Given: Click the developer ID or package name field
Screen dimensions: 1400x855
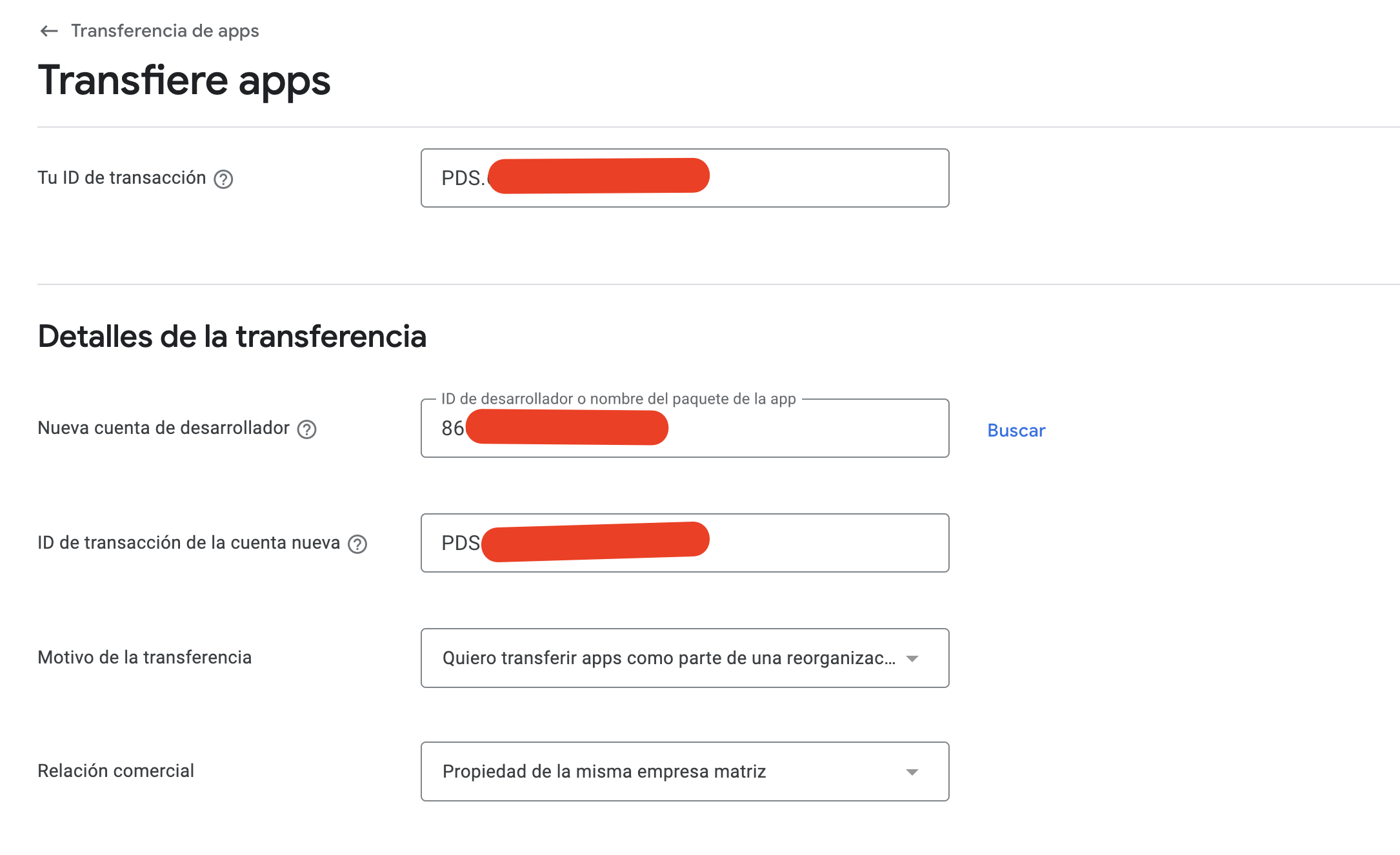Looking at the screenshot, I should pos(685,428).
